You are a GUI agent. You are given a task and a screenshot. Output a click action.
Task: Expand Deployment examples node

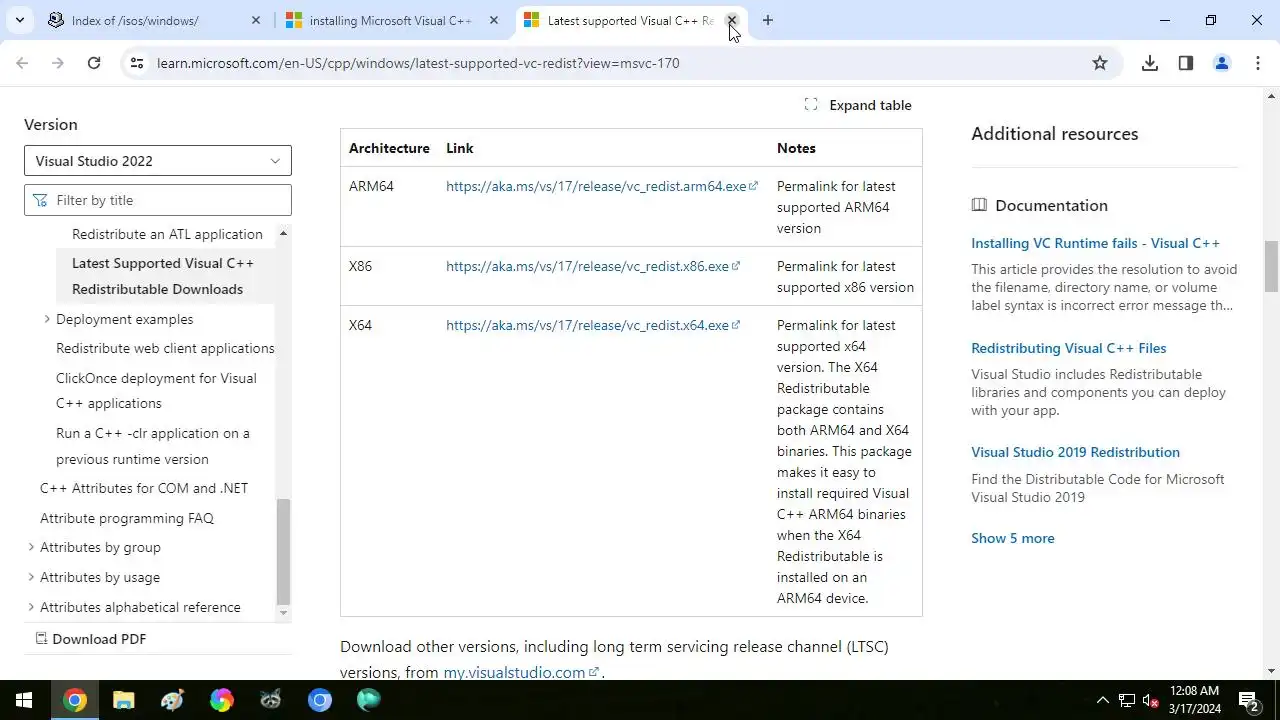(x=47, y=319)
